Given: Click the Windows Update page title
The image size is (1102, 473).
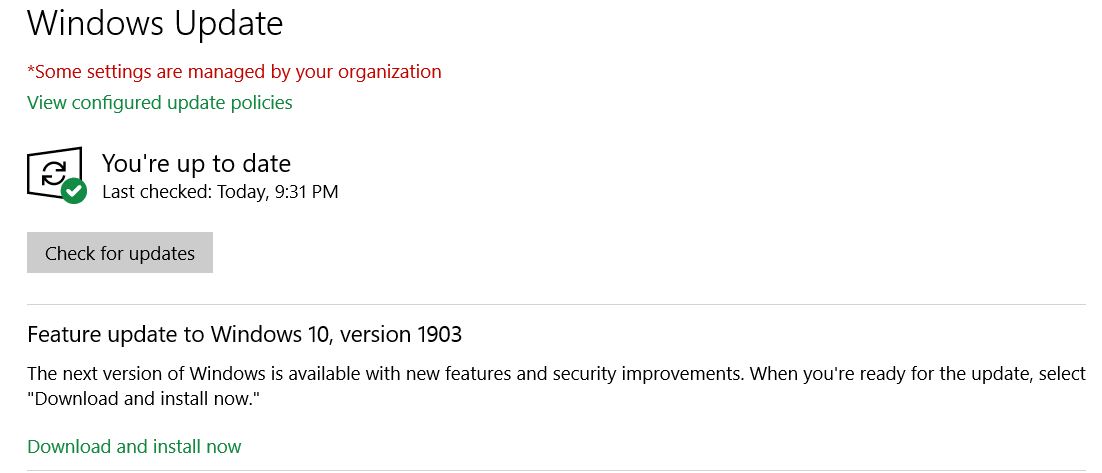Looking at the screenshot, I should 155,23.
